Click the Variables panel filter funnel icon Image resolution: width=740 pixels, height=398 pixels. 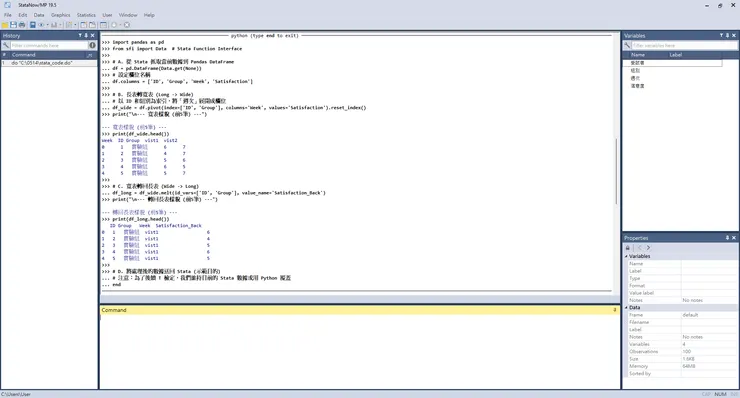[x=721, y=35]
